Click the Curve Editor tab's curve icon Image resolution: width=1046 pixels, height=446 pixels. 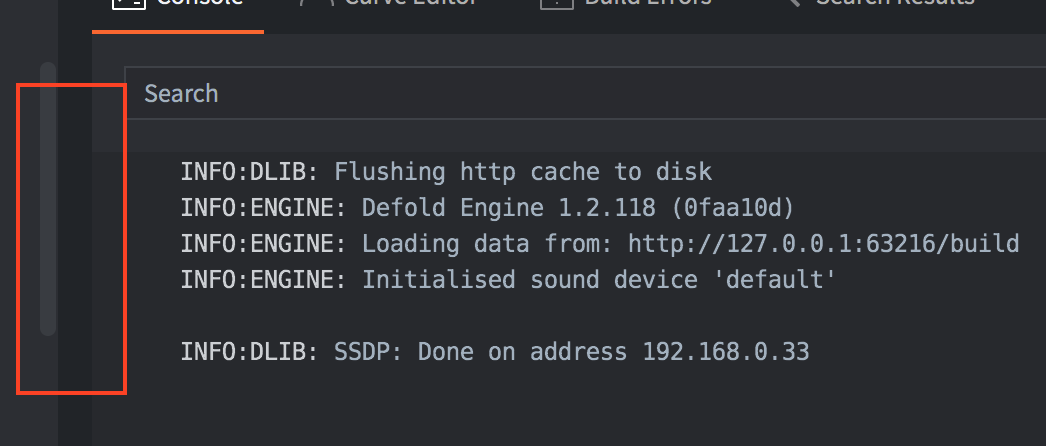[316, 3]
